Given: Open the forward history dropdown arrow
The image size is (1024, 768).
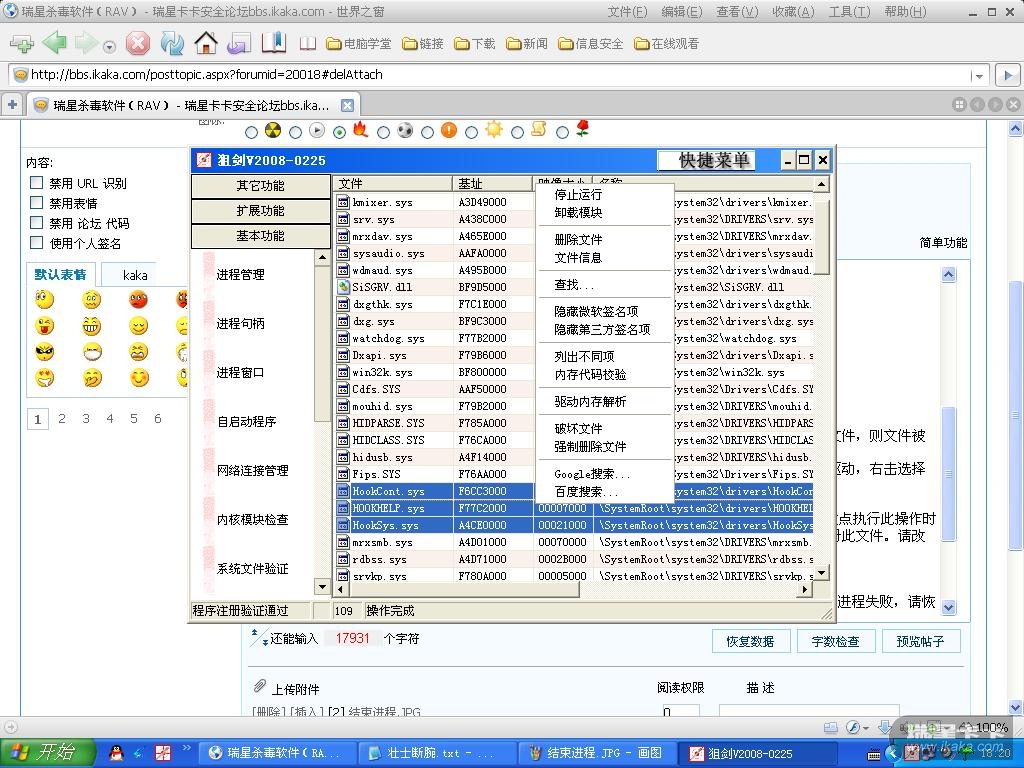Looking at the screenshot, I should tap(109, 46).
